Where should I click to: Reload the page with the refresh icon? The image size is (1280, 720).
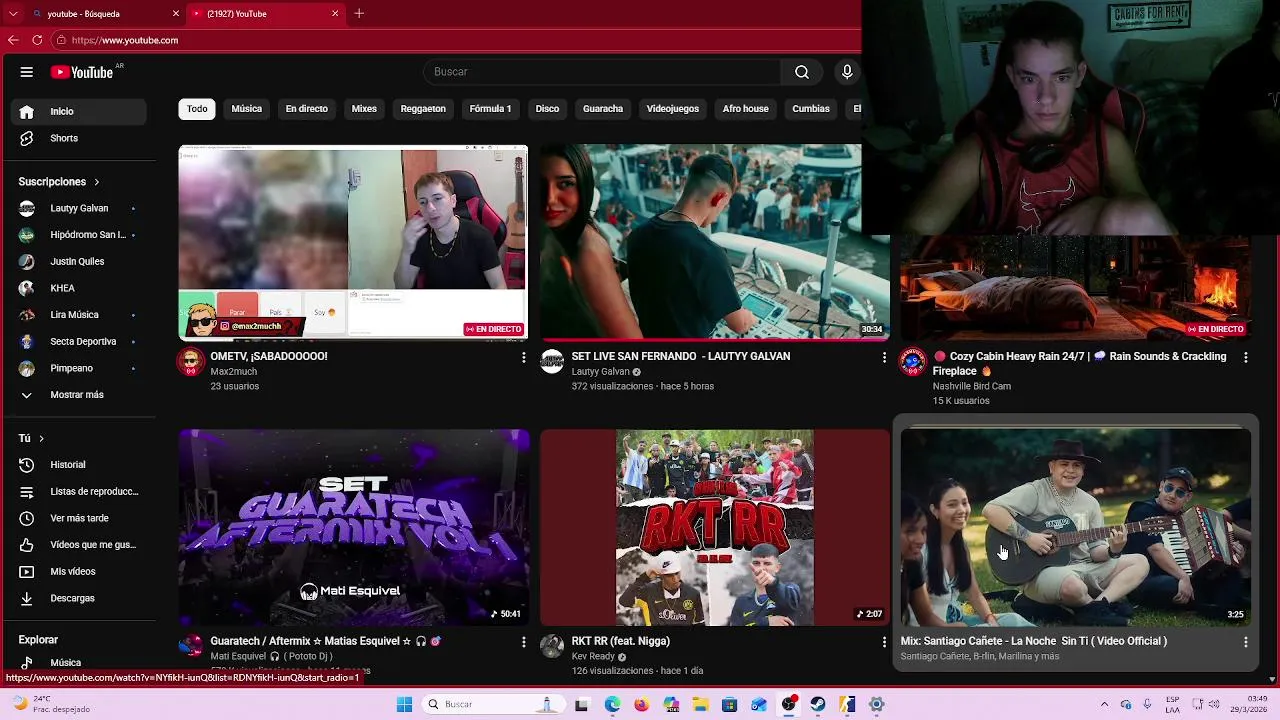37,40
